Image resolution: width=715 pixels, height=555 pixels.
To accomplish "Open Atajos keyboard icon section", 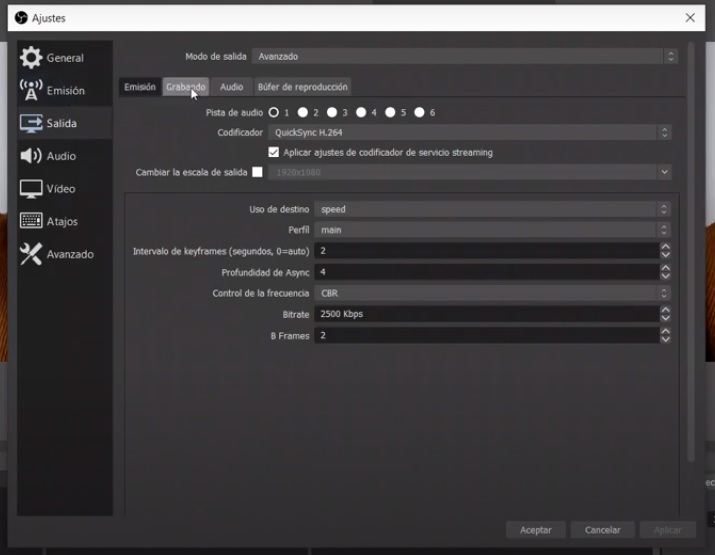I will coord(31,221).
